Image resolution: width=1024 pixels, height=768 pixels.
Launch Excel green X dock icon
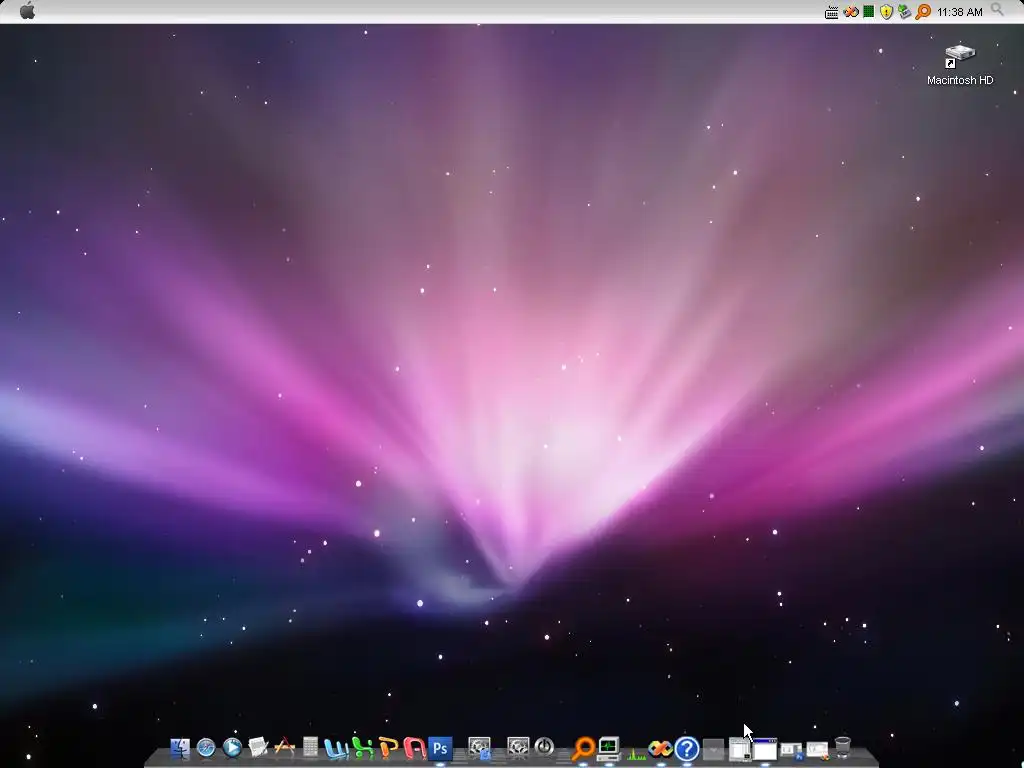(362, 748)
